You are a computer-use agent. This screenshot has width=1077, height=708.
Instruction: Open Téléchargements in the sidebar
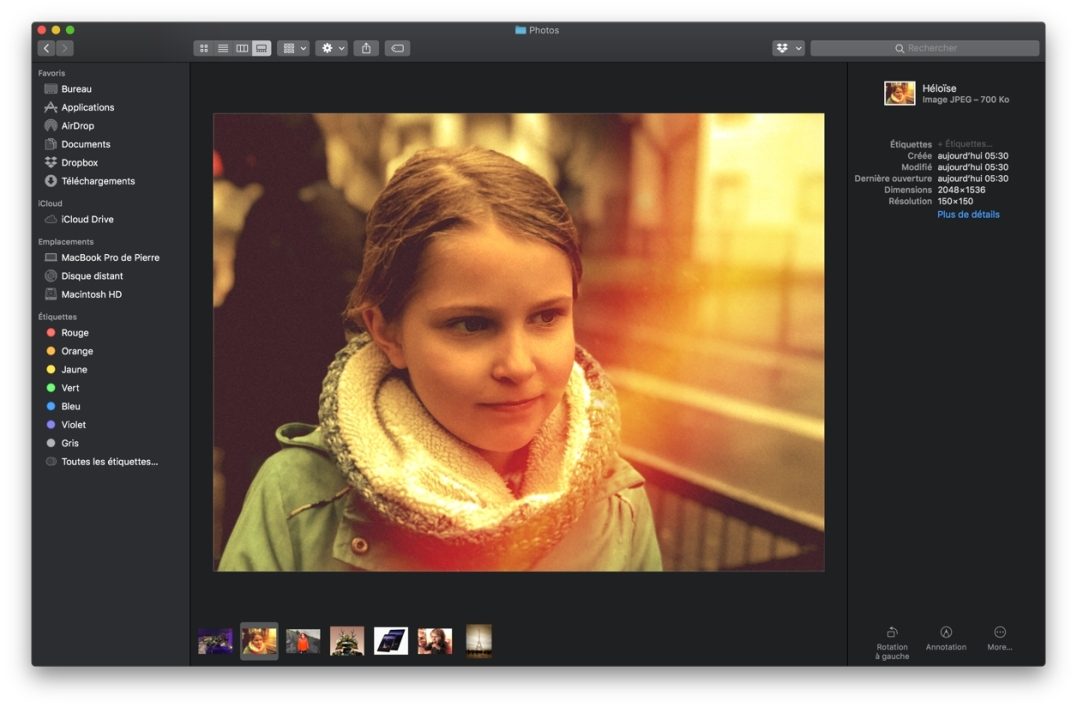pos(97,181)
